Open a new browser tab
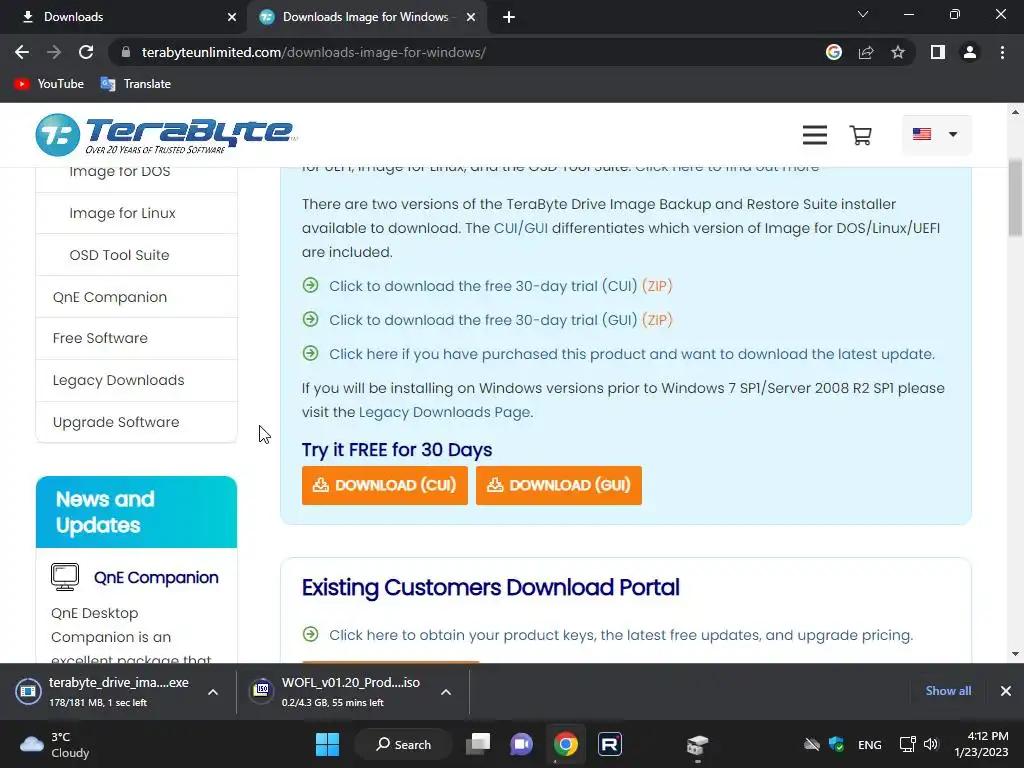 click(x=509, y=17)
